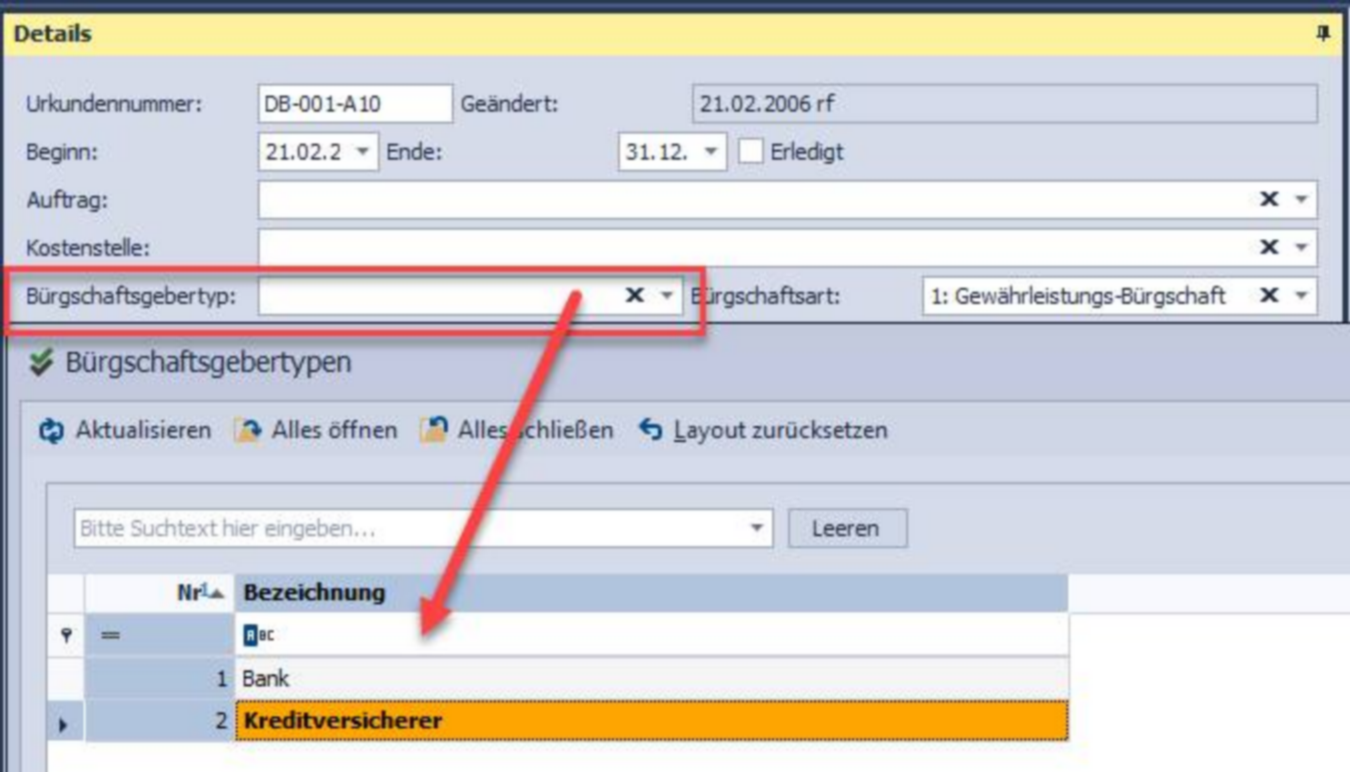Pin the Details panel
Viewport: 1350px width, 772px height.
[x=1323, y=34]
